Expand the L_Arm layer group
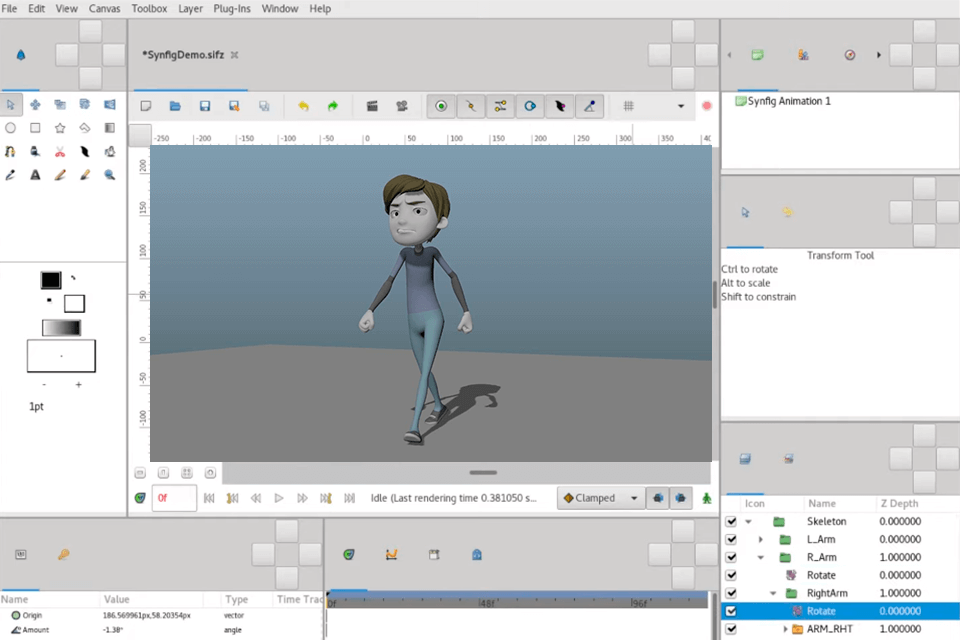The height and width of the screenshot is (640, 960). pyautogui.click(x=761, y=539)
